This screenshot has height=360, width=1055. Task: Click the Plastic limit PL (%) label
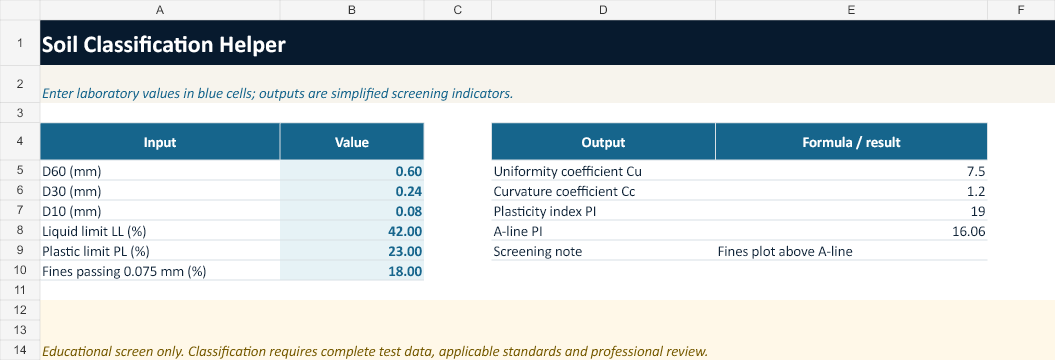96,252
